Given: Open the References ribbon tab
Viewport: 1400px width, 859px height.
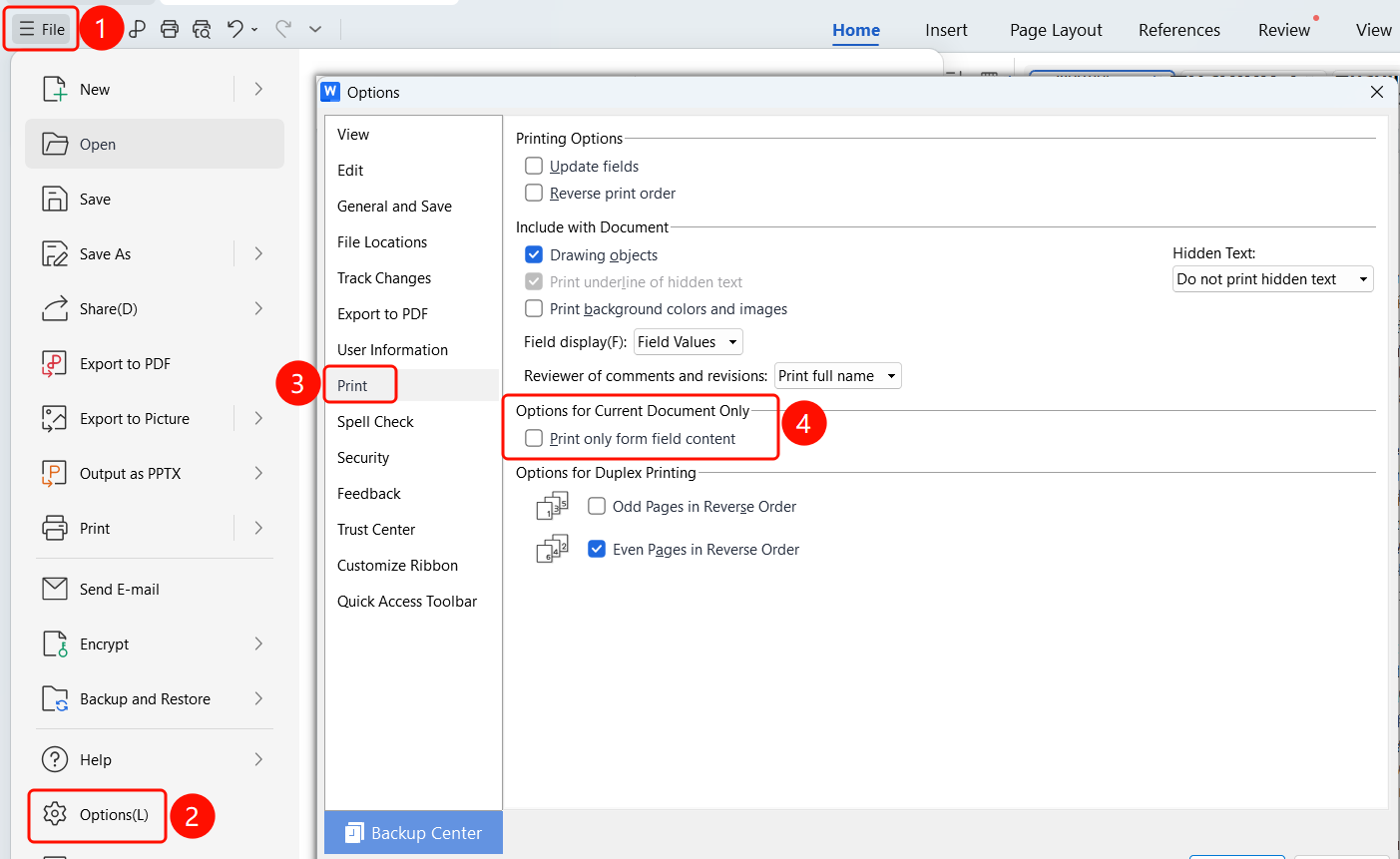Looking at the screenshot, I should (x=1179, y=30).
